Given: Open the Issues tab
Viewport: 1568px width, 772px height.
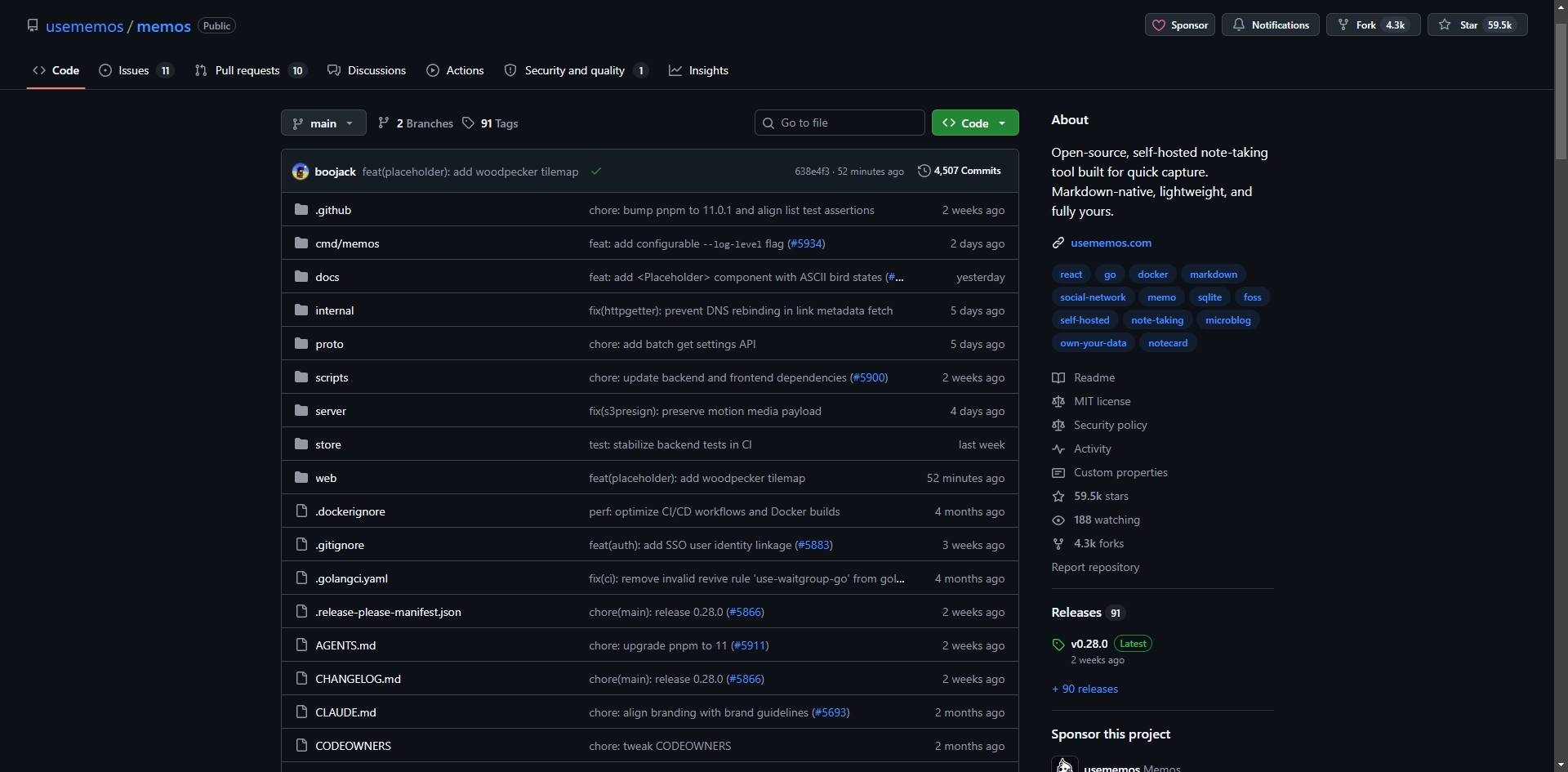Looking at the screenshot, I should (x=136, y=70).
